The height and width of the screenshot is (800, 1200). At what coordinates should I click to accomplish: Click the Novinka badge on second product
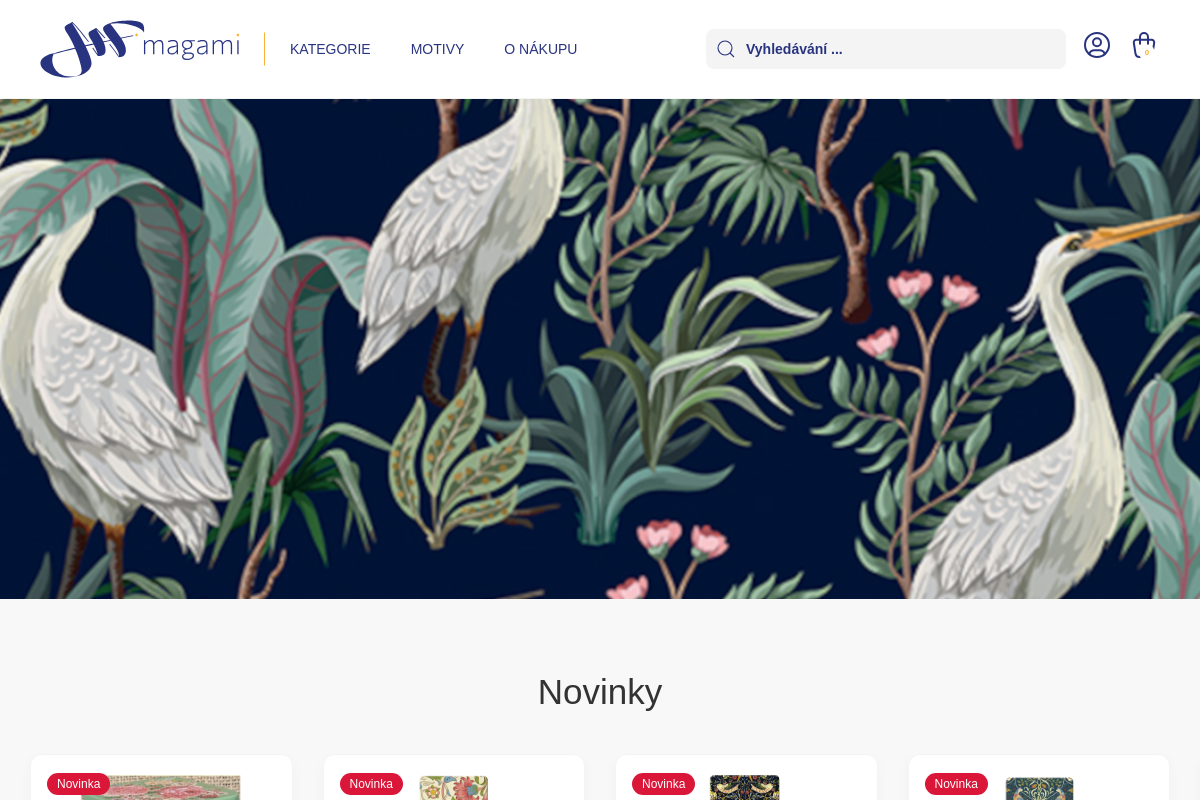click(371, 784)
